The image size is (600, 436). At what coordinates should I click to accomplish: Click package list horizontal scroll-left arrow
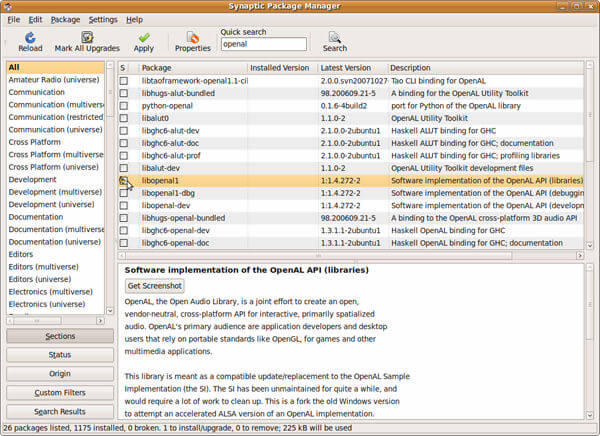(x=122, y=255)
